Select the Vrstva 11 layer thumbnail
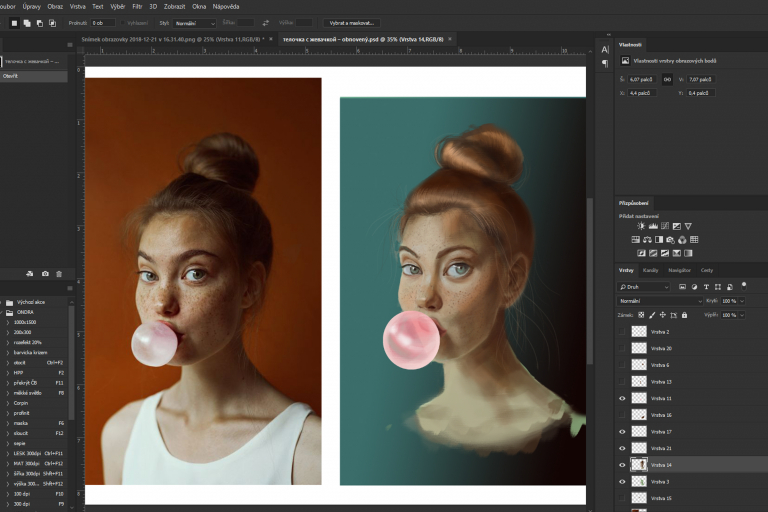Viewport: 768px width, 512px height. 639,398
